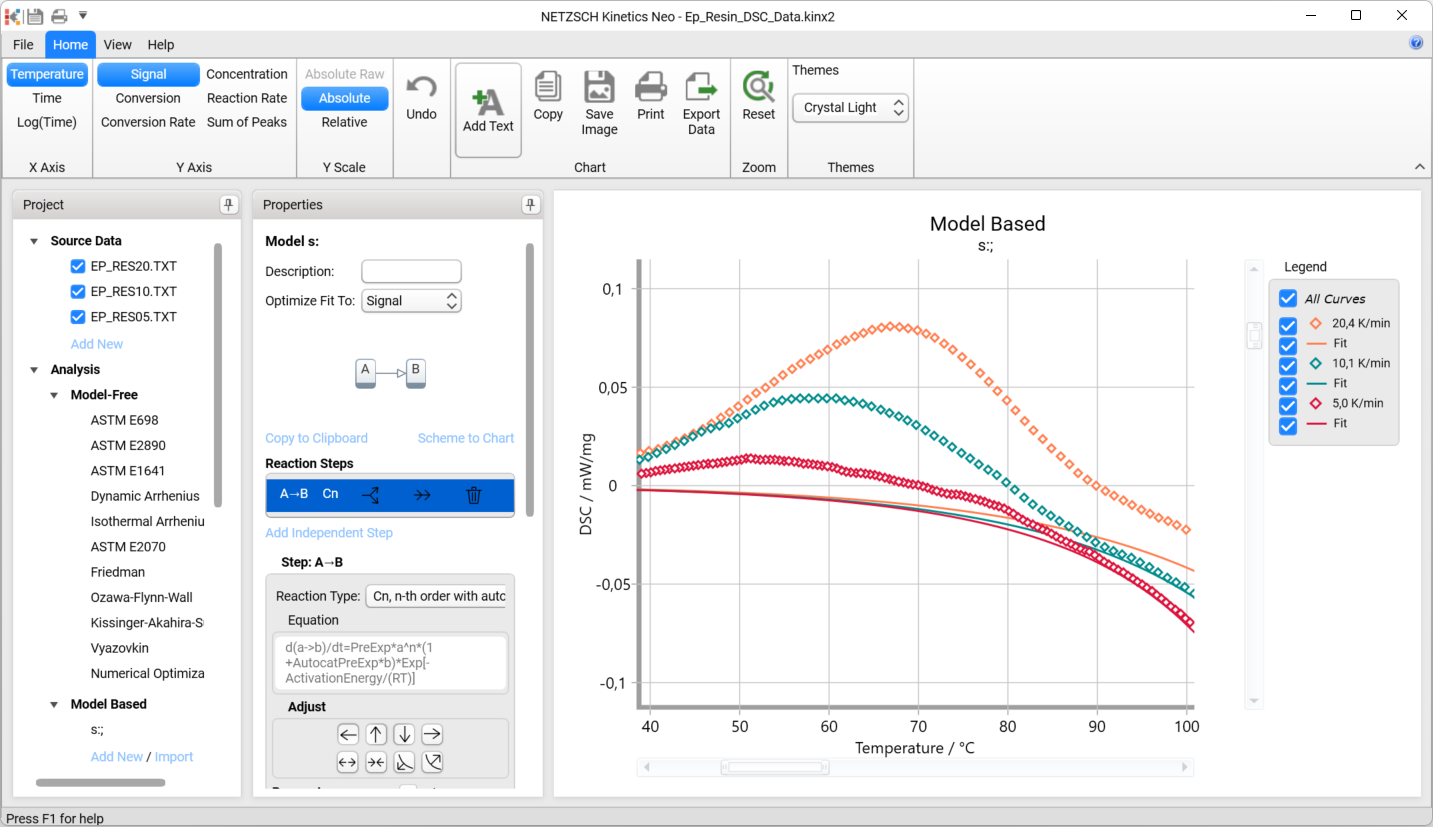Delete reaction step with trash icon

[474, 494]
